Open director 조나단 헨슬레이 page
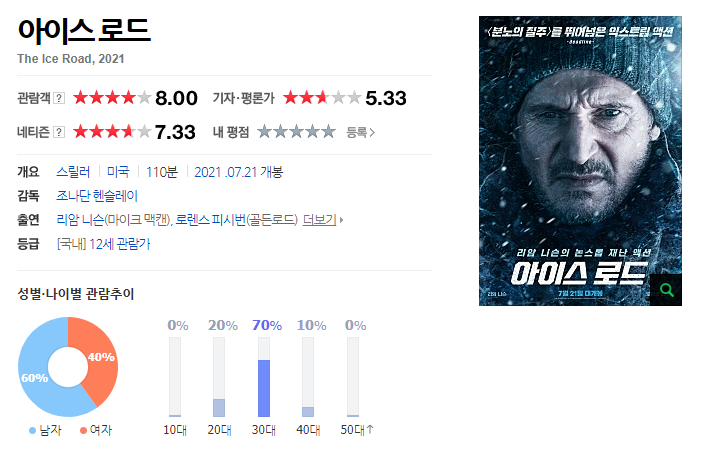Image resolution: width=701 pixels, height=450 pixels. pyautogui.click(x=97, y=196)
